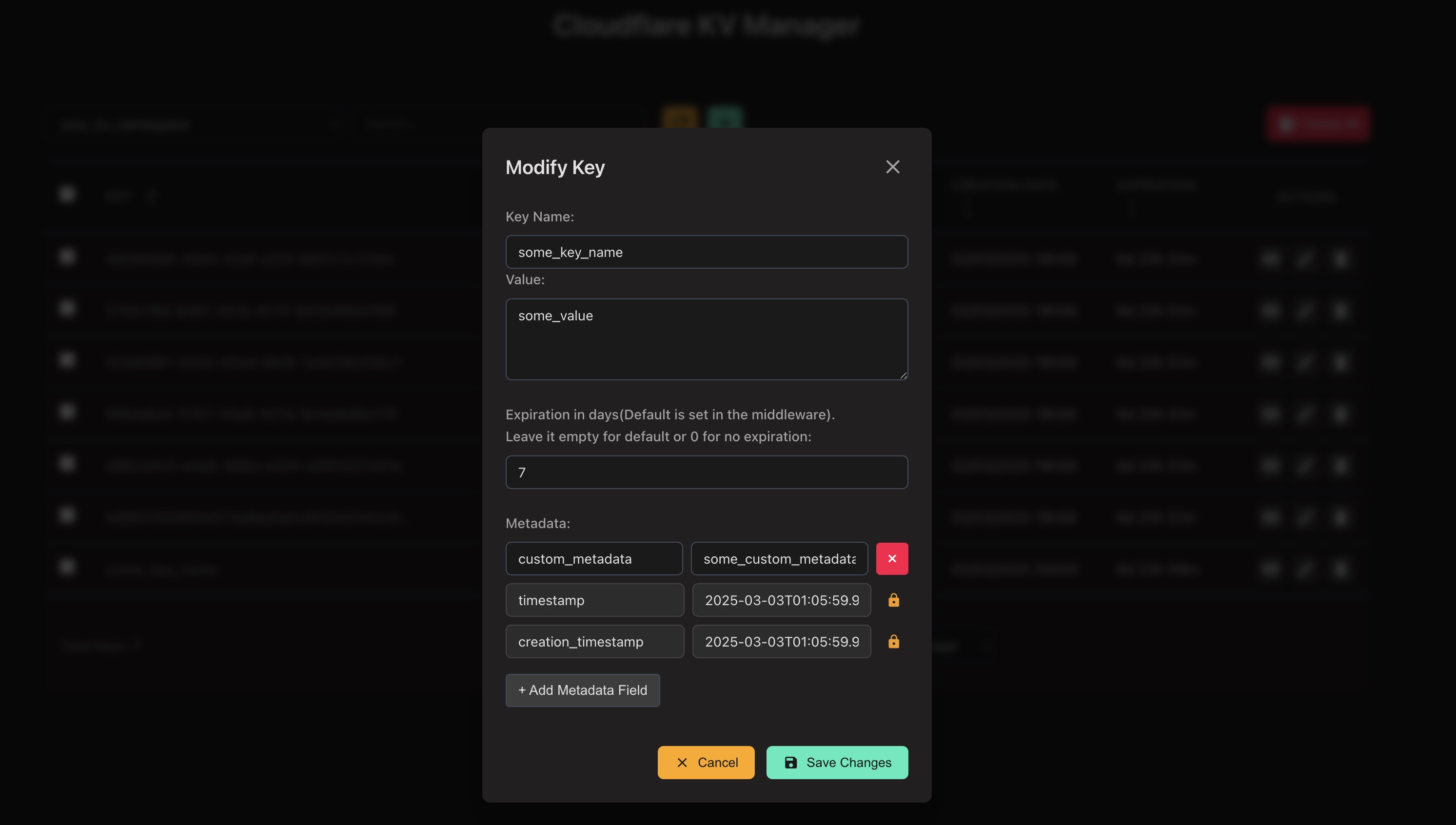
Task: Click the locked timestamp key field
Action: 594,600
